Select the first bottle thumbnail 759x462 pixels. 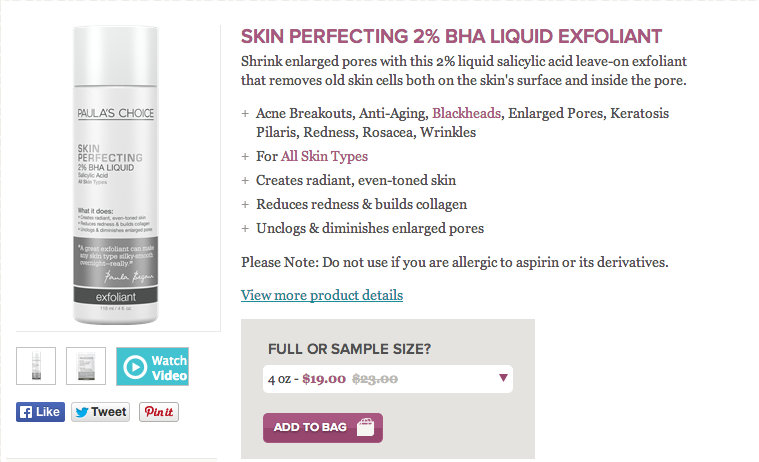pyautogui.click(x=35, y=367)
